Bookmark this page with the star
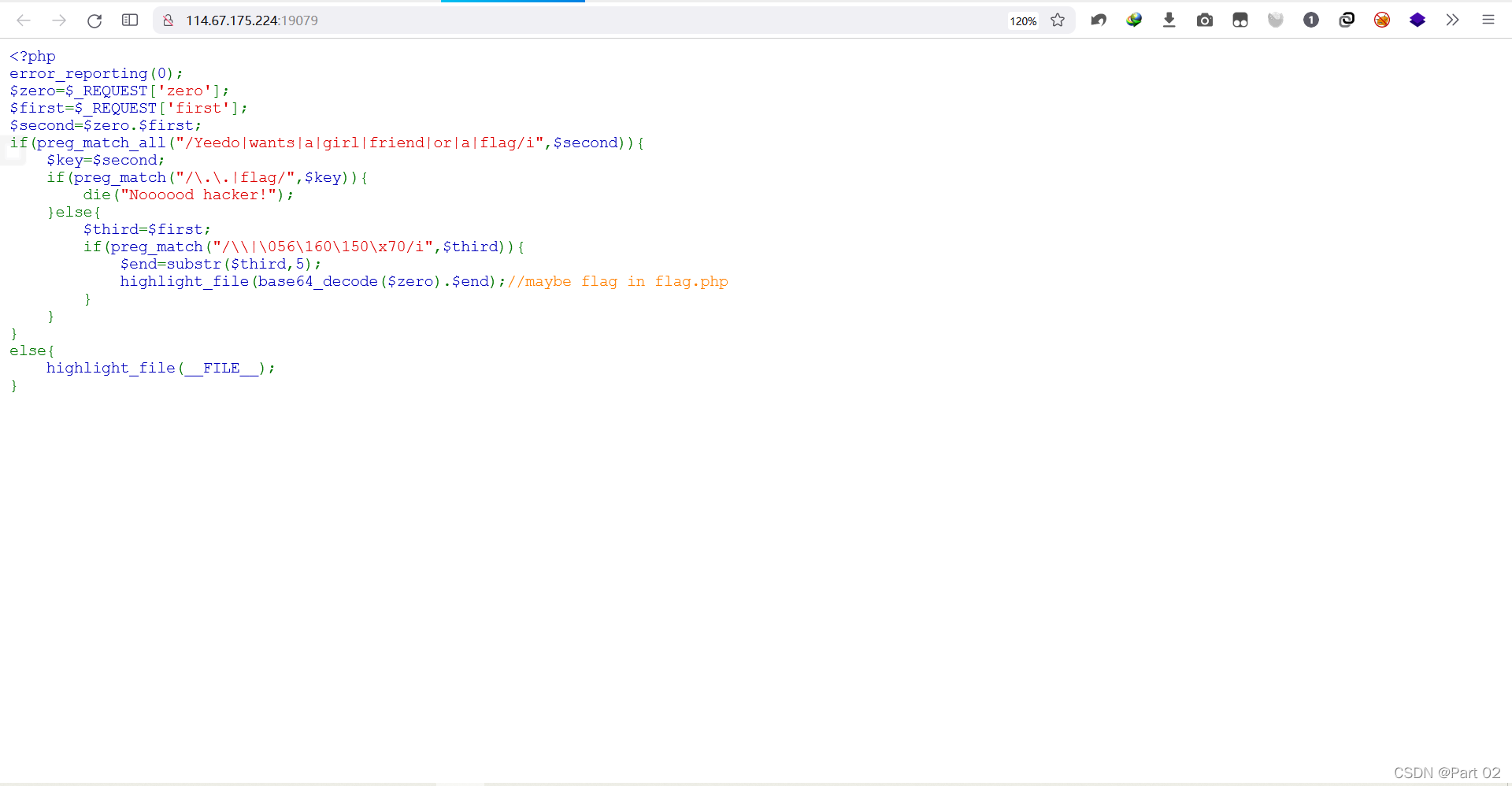The width and height of the screenshot is (1512, 786). pos(1058,20)
